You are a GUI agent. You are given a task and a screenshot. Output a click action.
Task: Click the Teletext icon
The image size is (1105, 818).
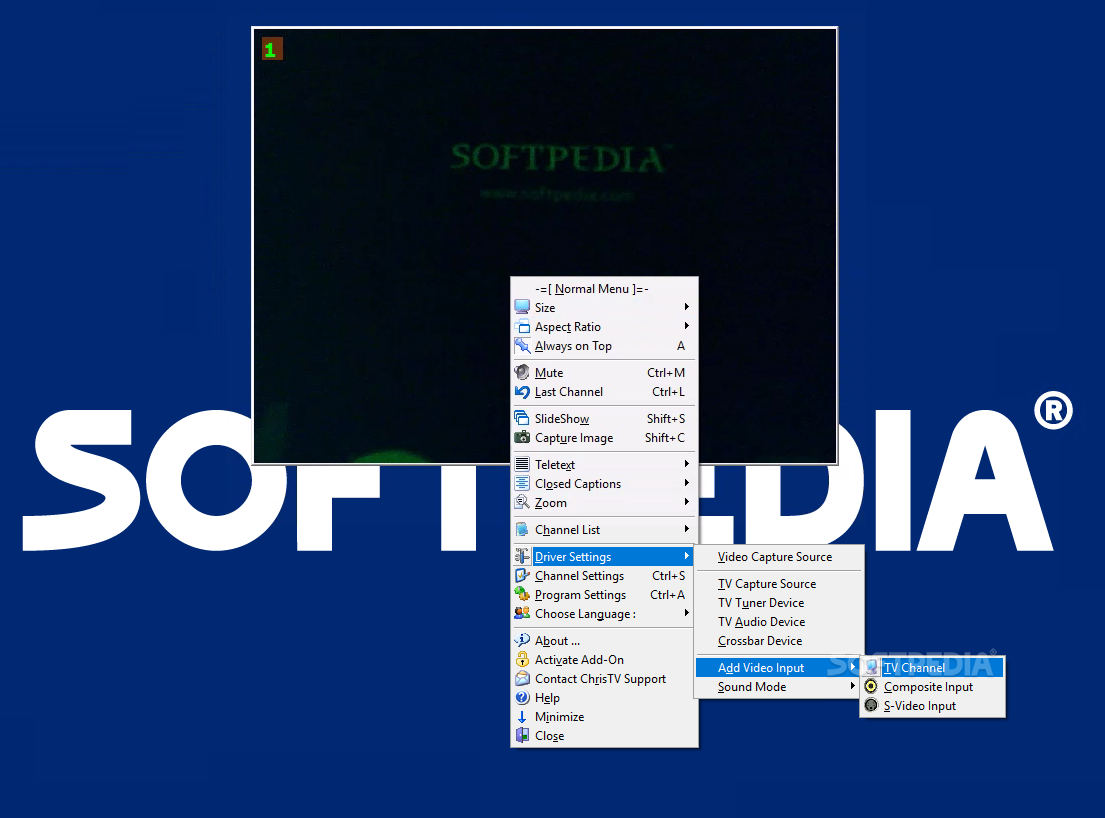coord(522,464)
